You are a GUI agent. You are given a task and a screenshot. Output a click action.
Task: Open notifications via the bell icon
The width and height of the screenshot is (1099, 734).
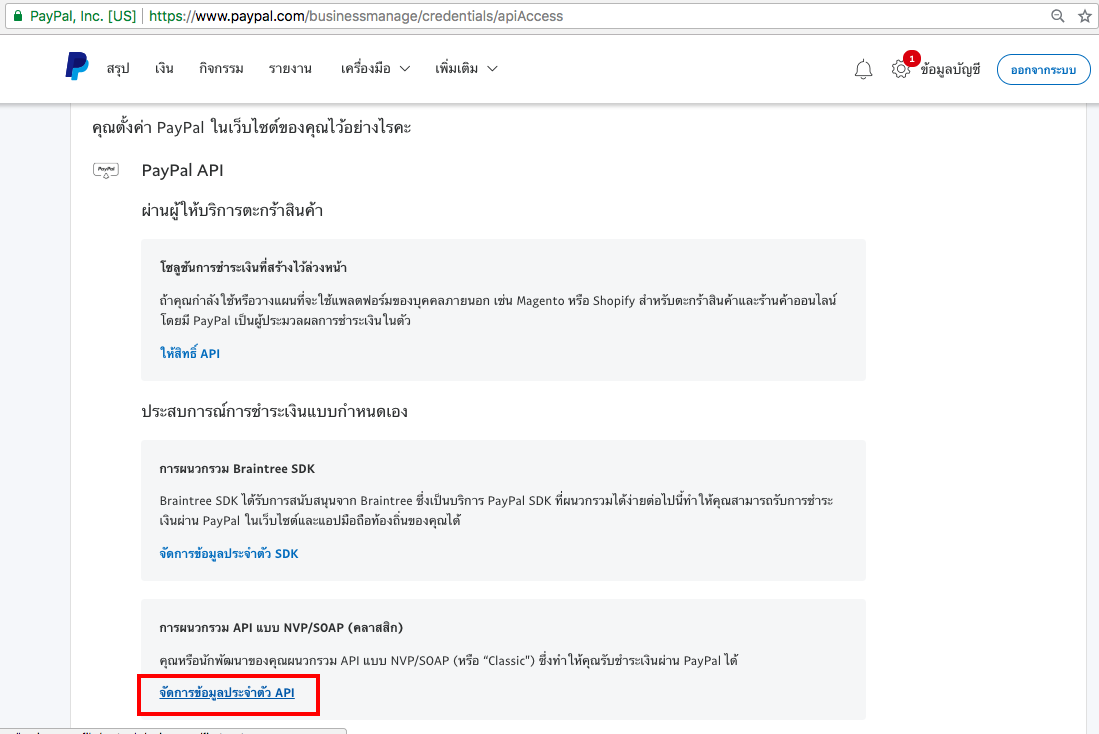point(863,69)
